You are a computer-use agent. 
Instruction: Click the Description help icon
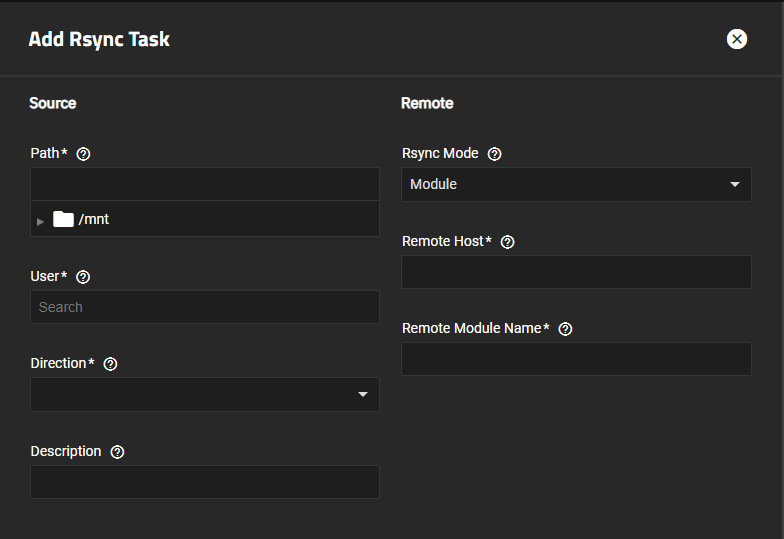[x=117, y=452]
